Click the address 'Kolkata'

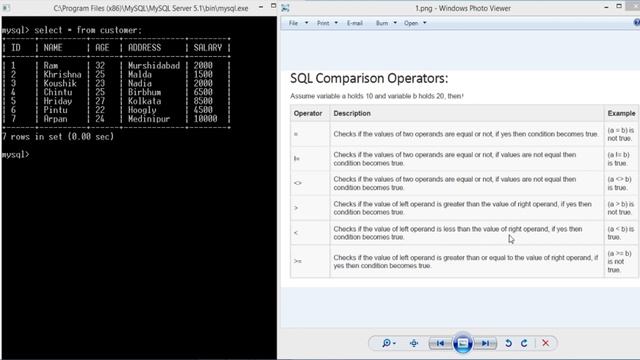pos(144,101)
